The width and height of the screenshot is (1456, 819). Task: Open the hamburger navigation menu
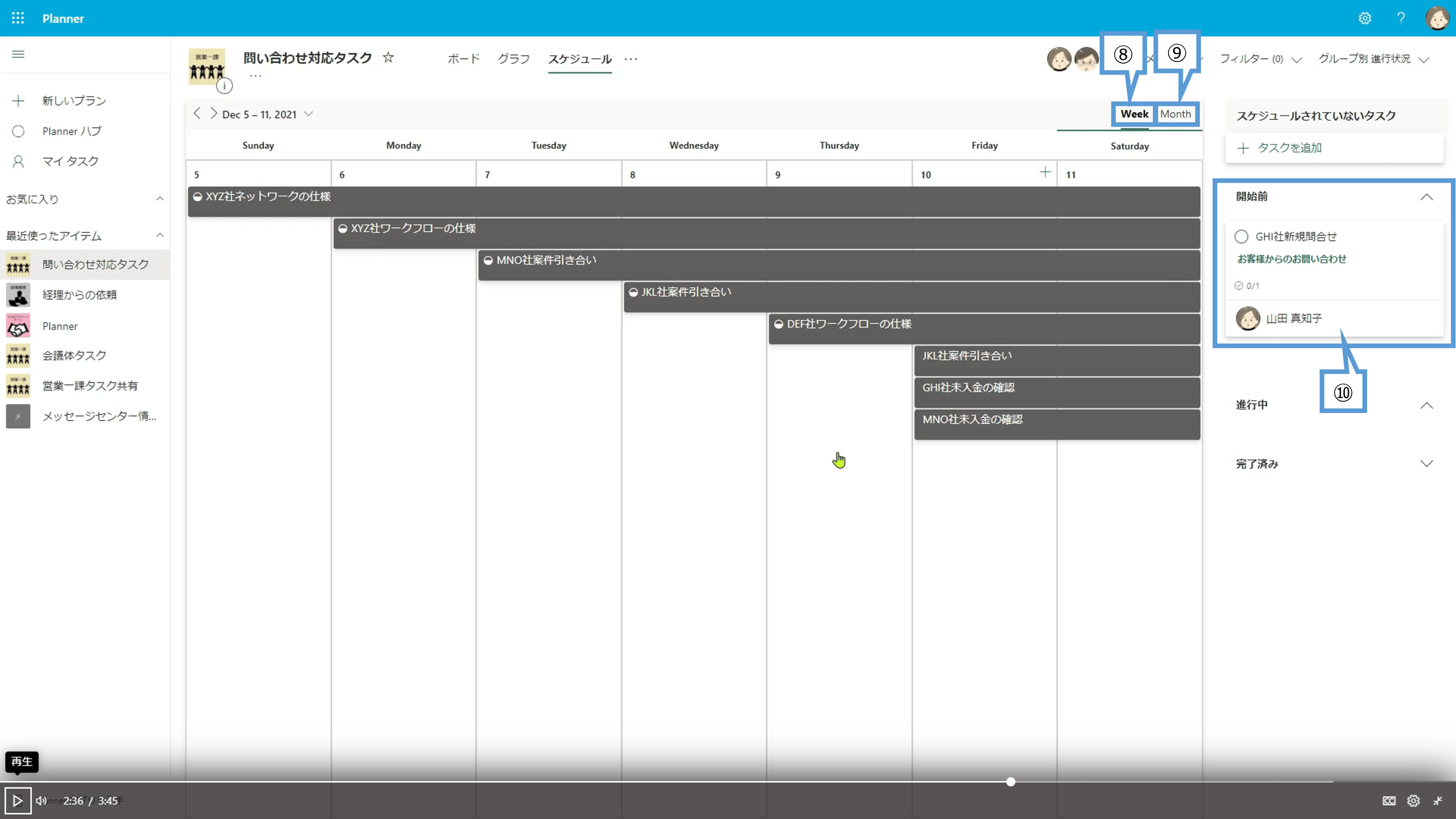coord(18,54)
